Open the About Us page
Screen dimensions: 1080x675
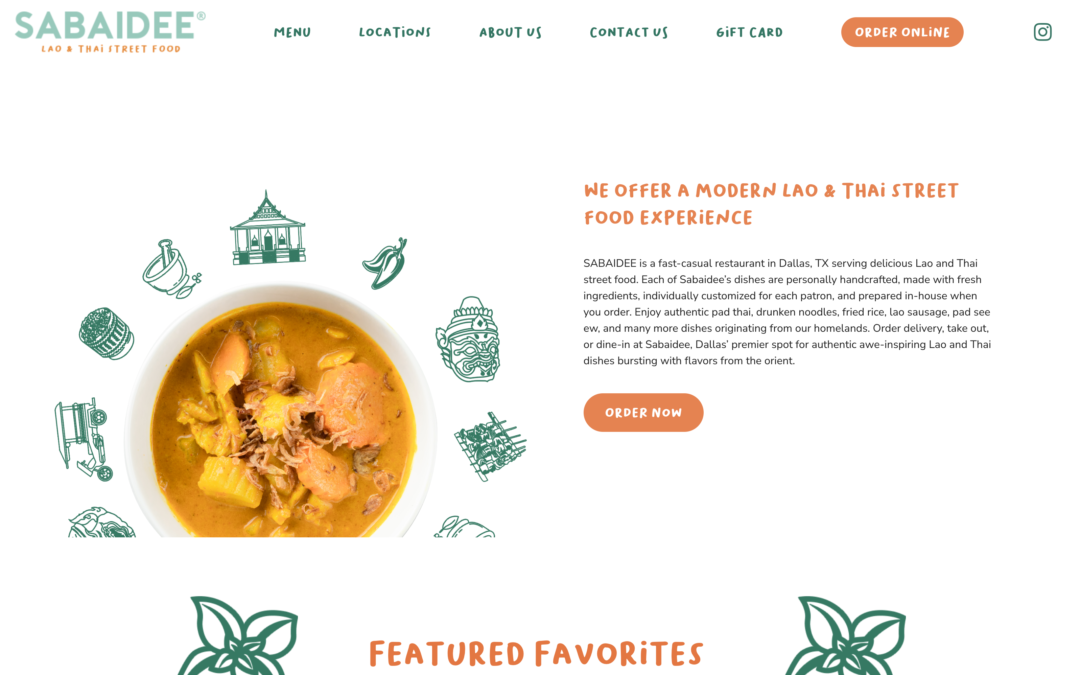[x=510, y=32]
